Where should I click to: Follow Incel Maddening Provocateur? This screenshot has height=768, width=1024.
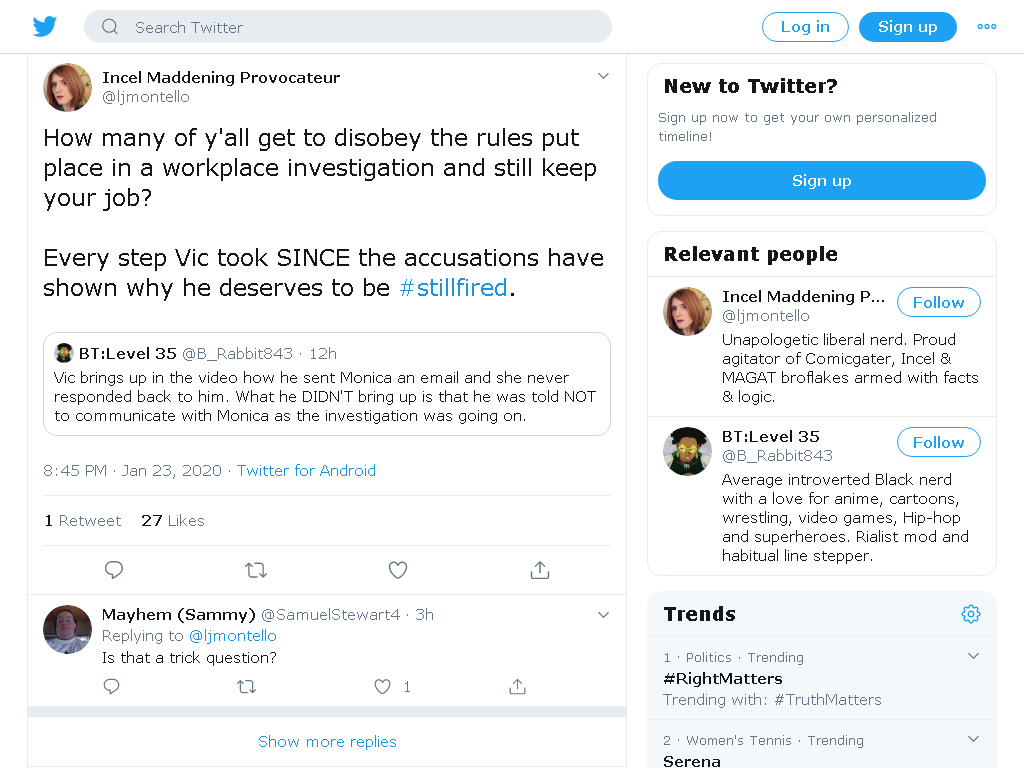(x=938, y=302)
